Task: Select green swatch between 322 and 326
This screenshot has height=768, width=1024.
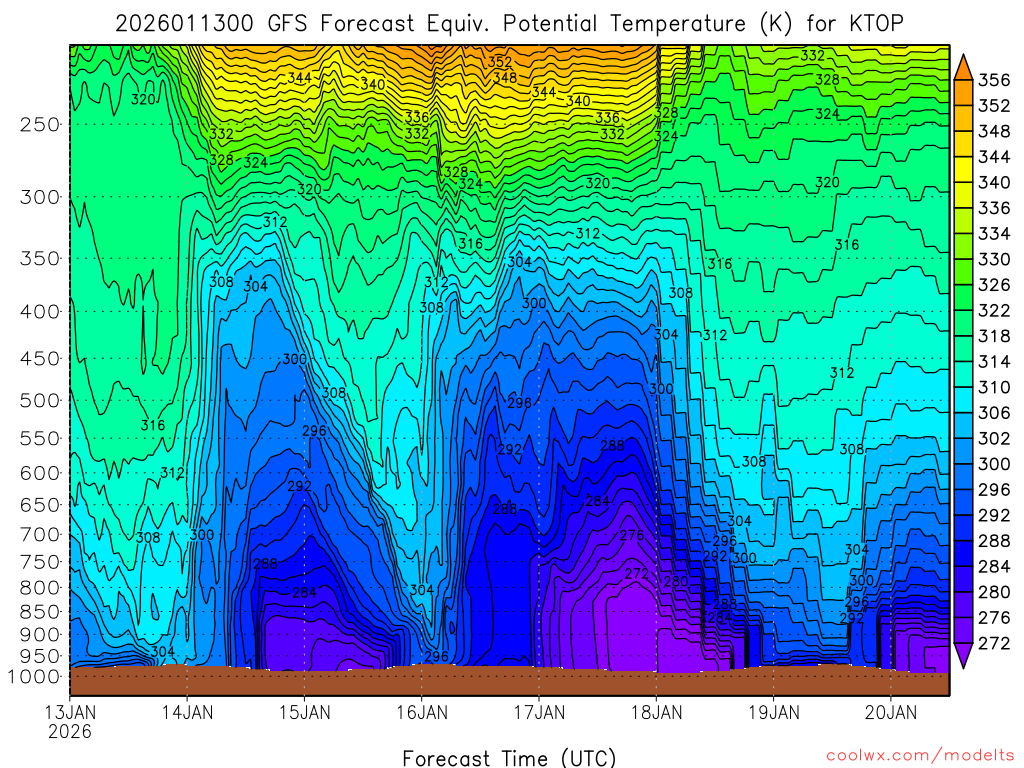Action: [x=964, y=298]
